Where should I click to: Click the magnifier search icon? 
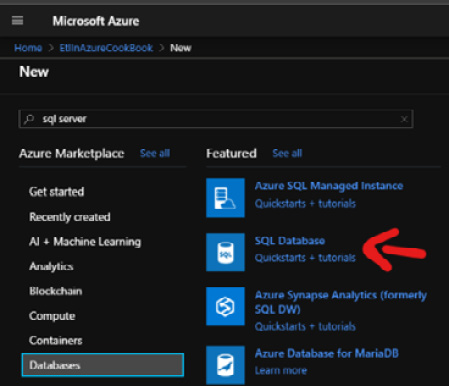(29, 119)
